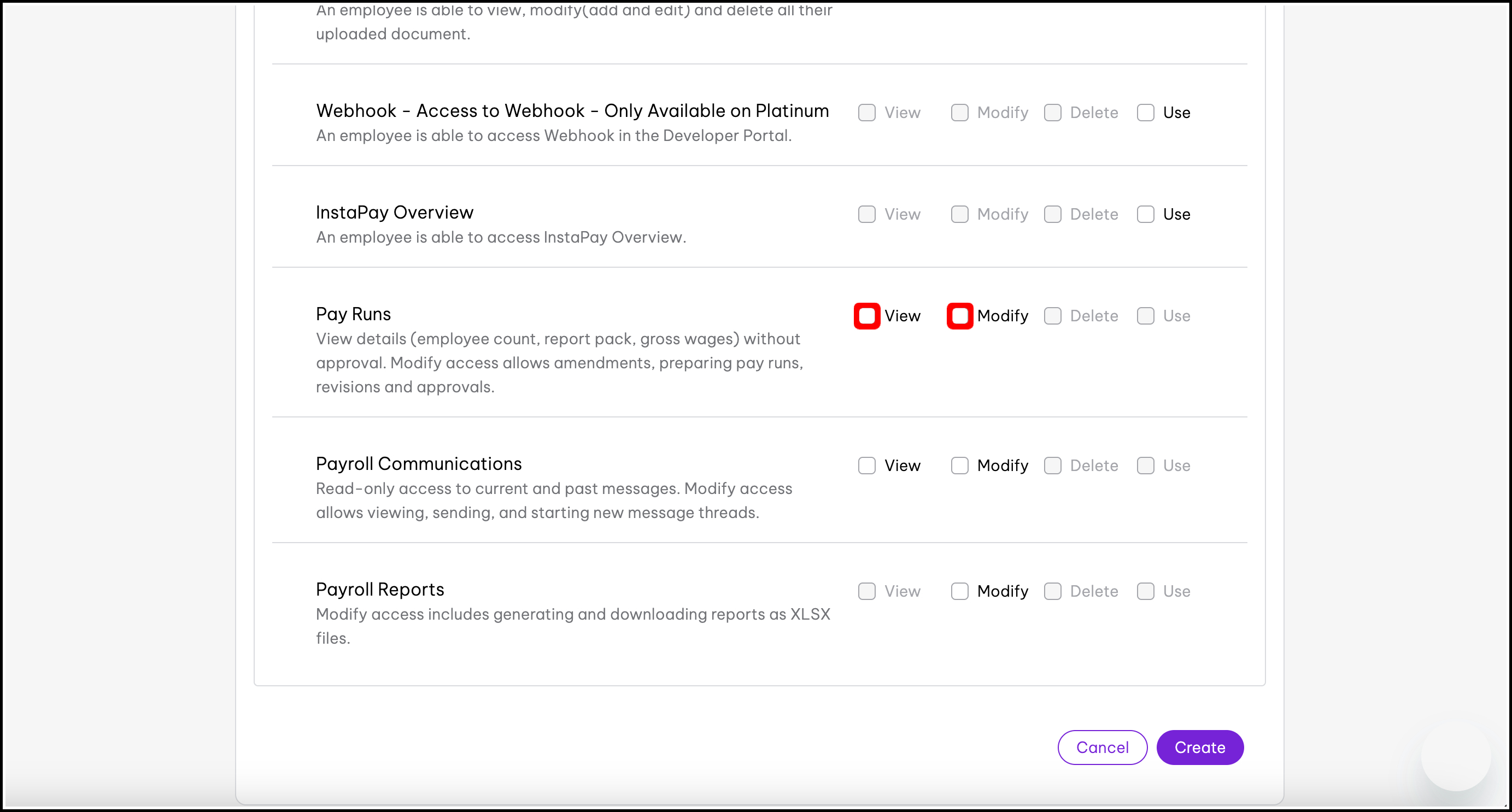Click disabled View checkbox for InstaPay Overview

click(866, 214)
